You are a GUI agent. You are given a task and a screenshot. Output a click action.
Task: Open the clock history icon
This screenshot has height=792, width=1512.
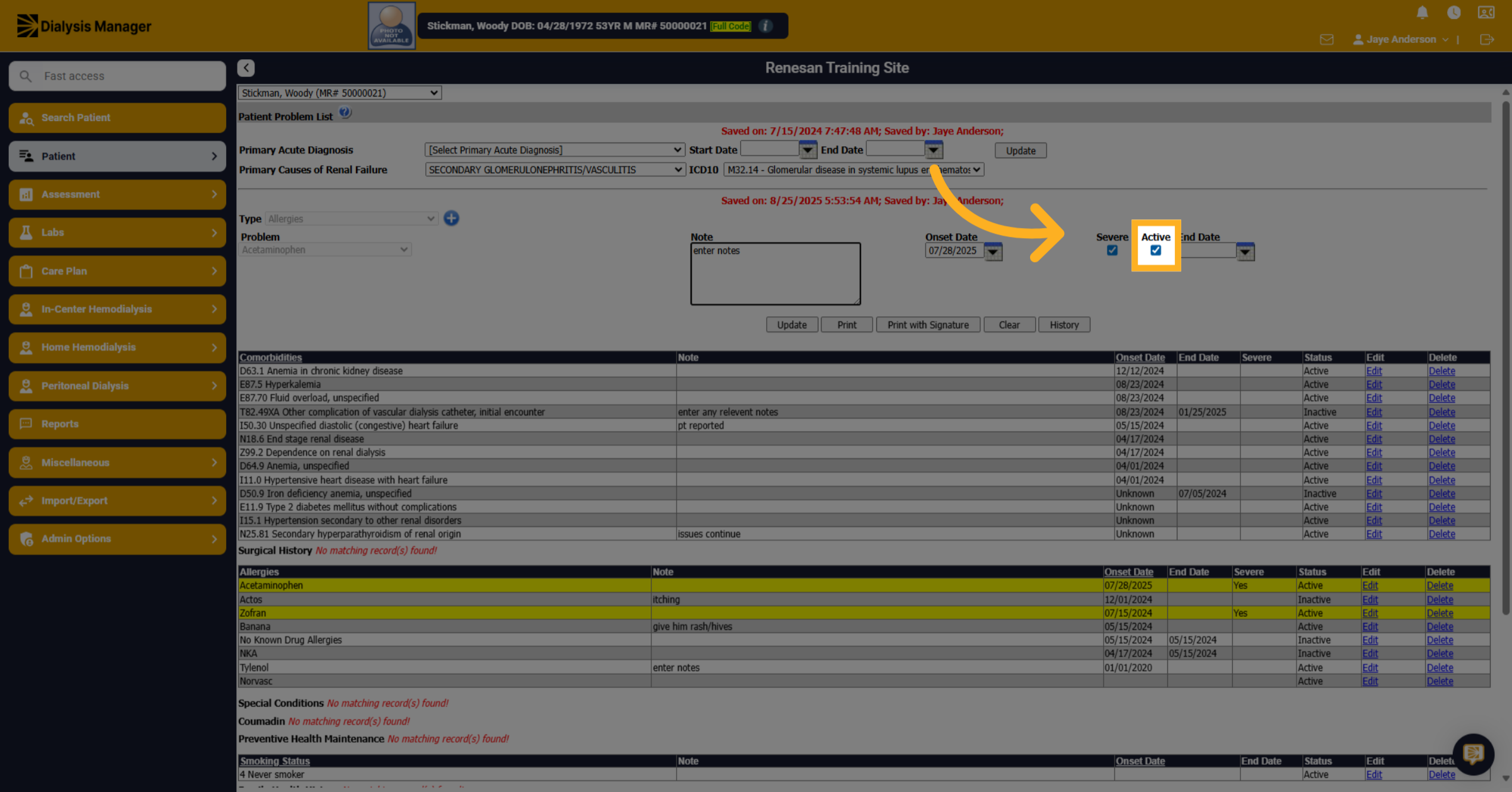pos(1454,13)
